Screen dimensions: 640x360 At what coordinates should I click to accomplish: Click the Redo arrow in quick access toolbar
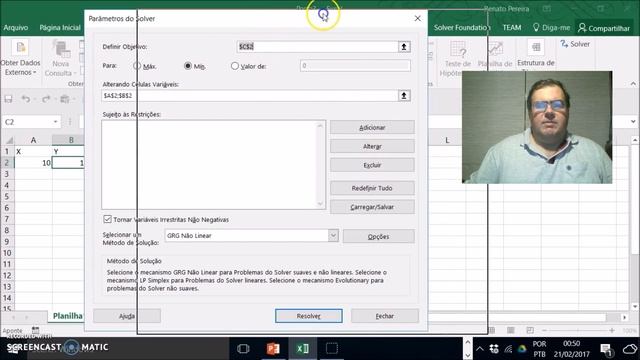46,99
